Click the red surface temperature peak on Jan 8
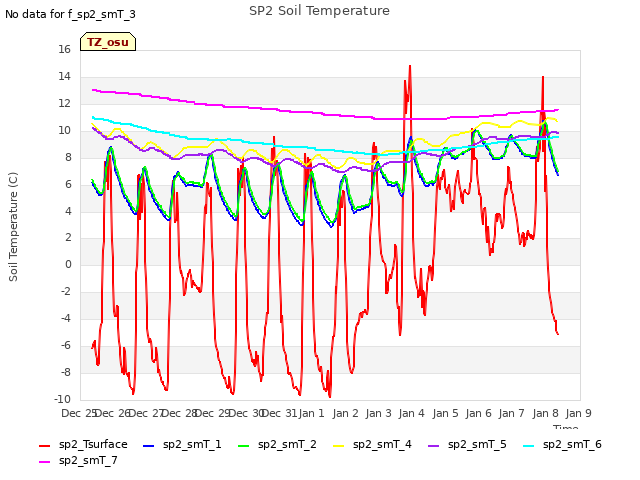 point(542,78)
